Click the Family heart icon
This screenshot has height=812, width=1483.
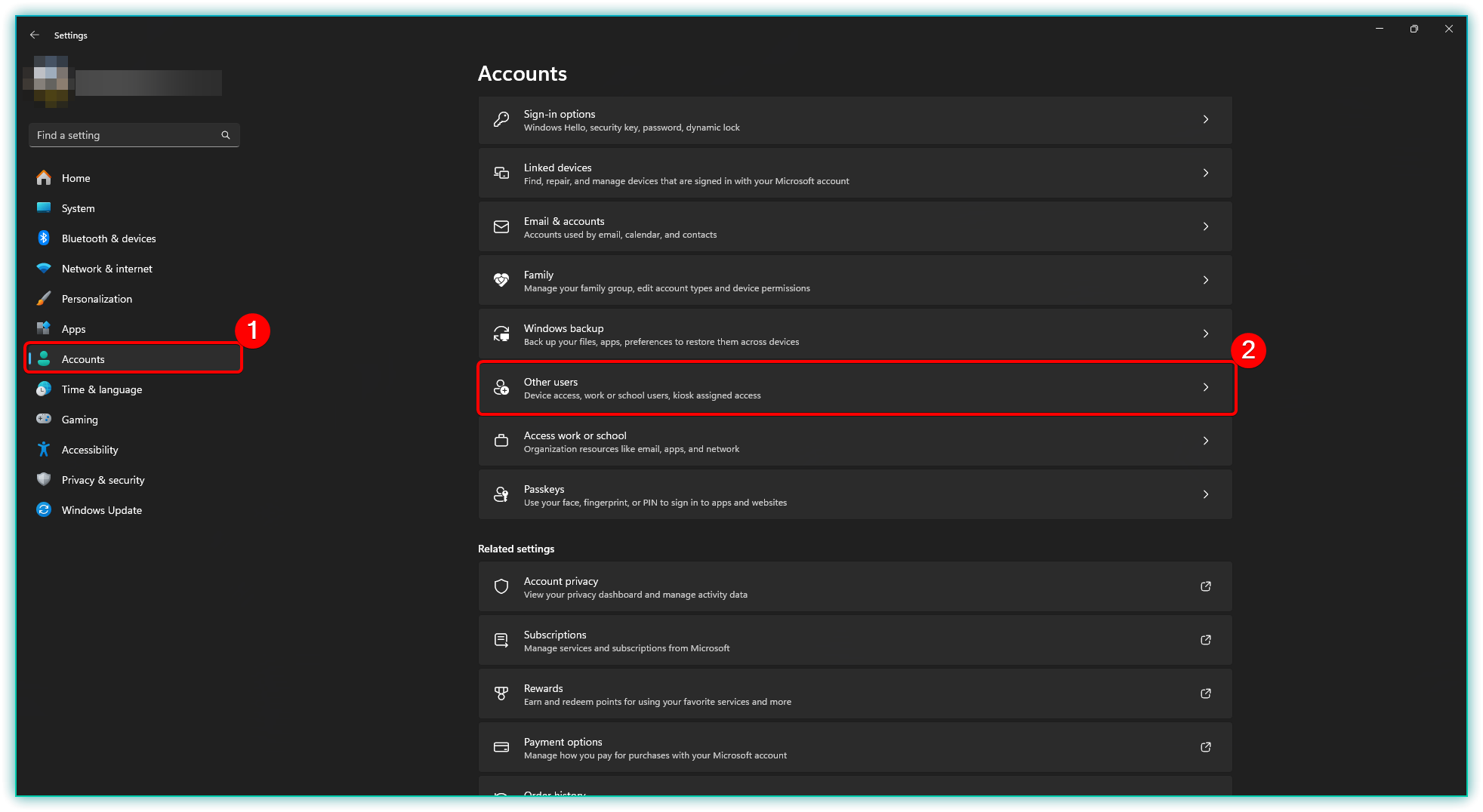pos(501,280)
